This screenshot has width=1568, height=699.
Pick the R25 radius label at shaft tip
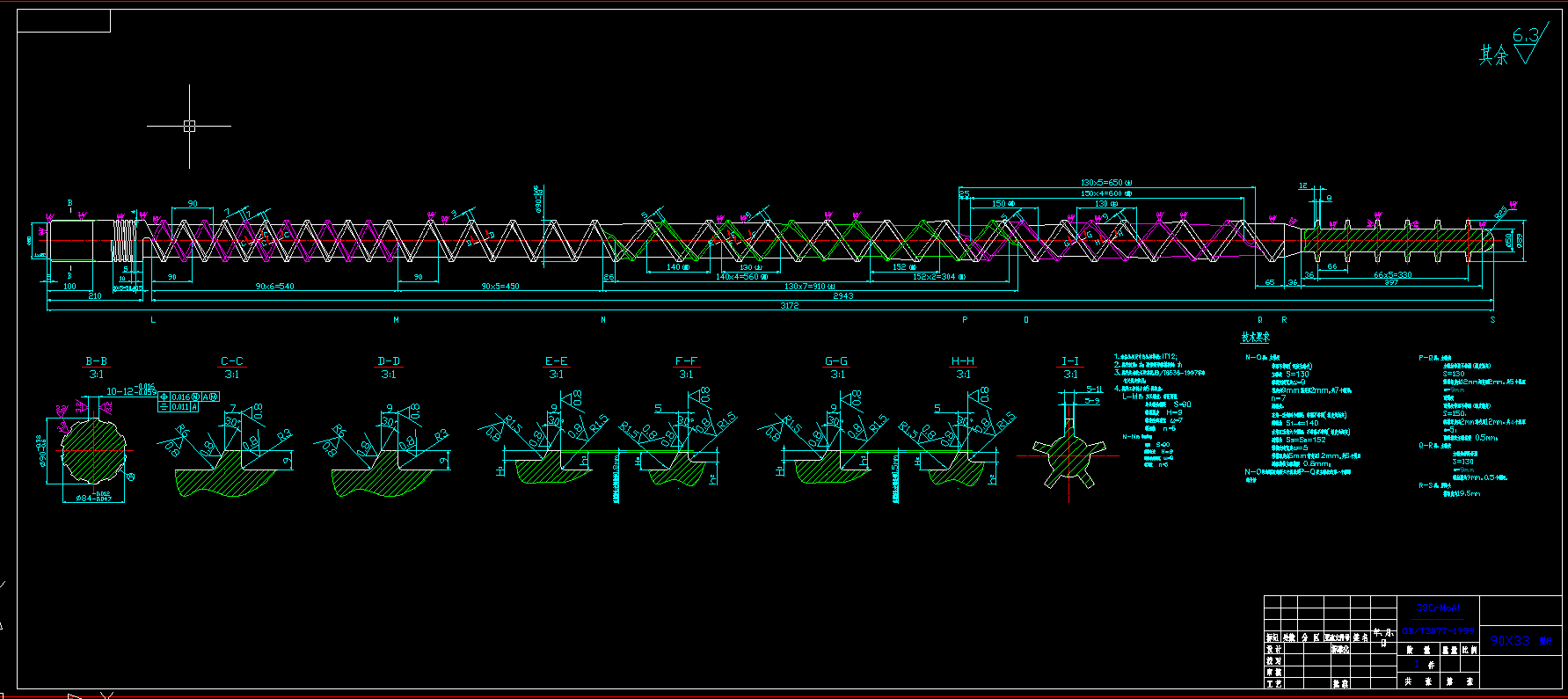pos(1499,212)
